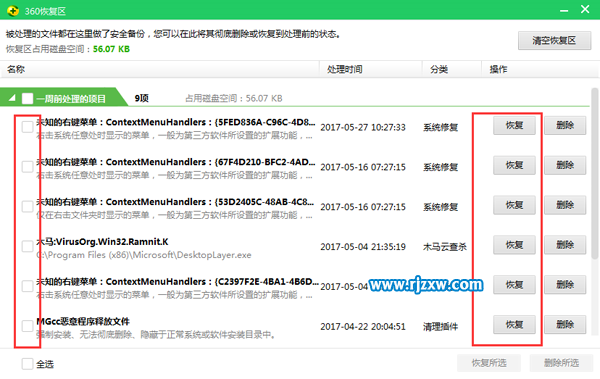This screenshot has height=379, width=600.
Task: Restore the VirusOrg.Win32.Ramnit.K item
Action: (514, 245)
